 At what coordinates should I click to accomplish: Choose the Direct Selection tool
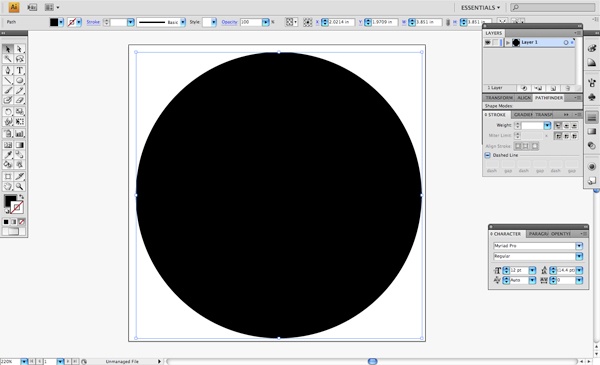[x=20, y=49]
